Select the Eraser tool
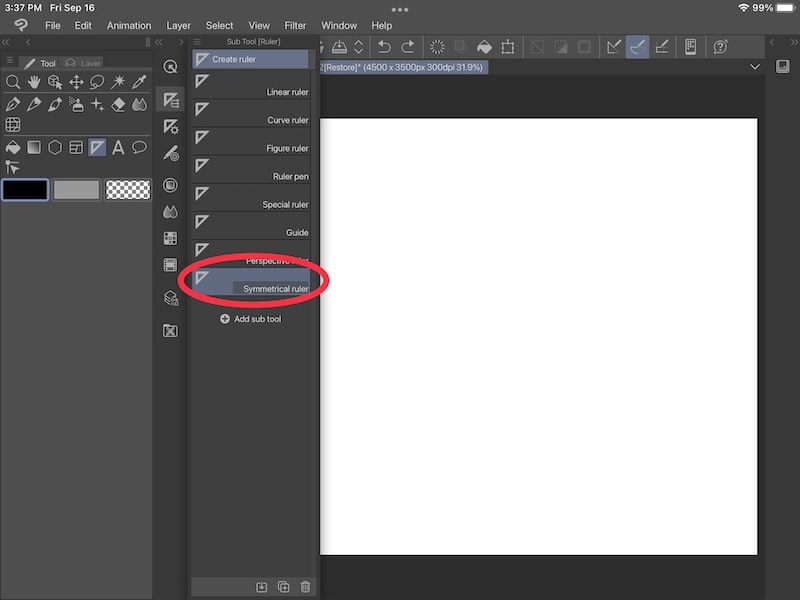Viewport: 800px width, 600px height. click(x=120, y=105)
